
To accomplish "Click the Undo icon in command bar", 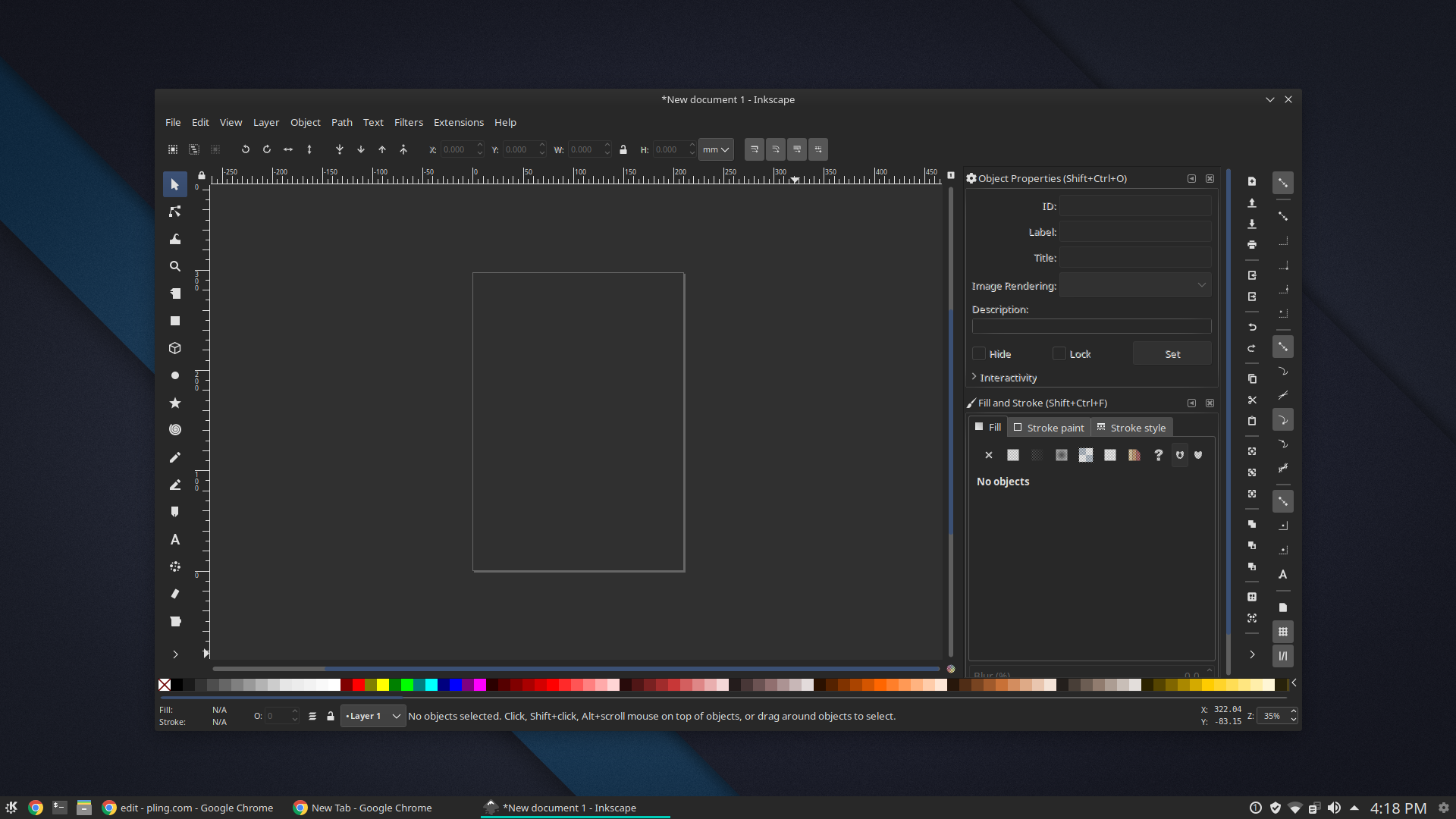I will pos(1252,327).
